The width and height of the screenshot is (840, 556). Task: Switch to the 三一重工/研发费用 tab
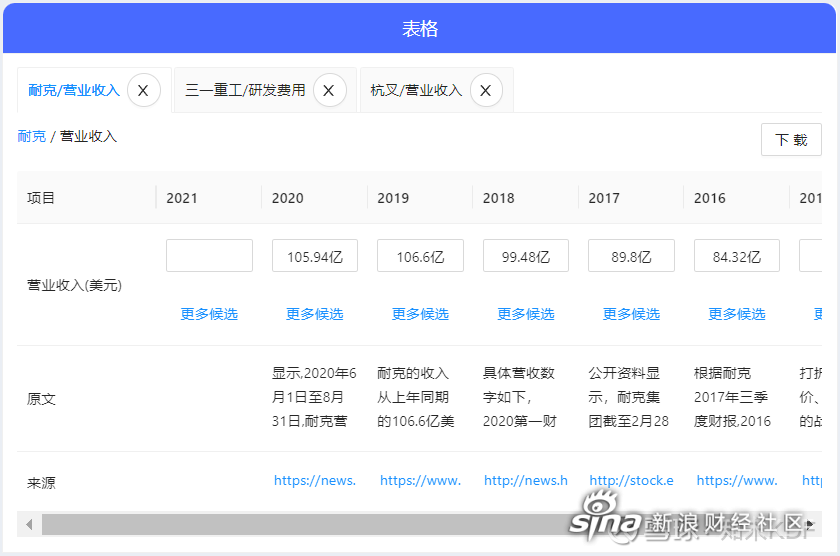coord(245,90)
